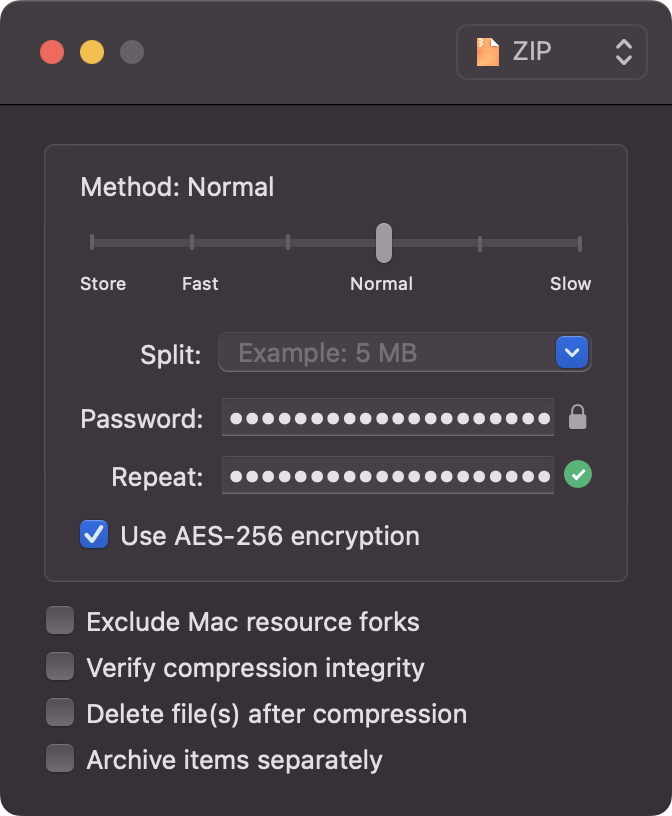Set compression method to Slow
The height and width of the screenshot is (816, 672).
click(x=580, y=242)
